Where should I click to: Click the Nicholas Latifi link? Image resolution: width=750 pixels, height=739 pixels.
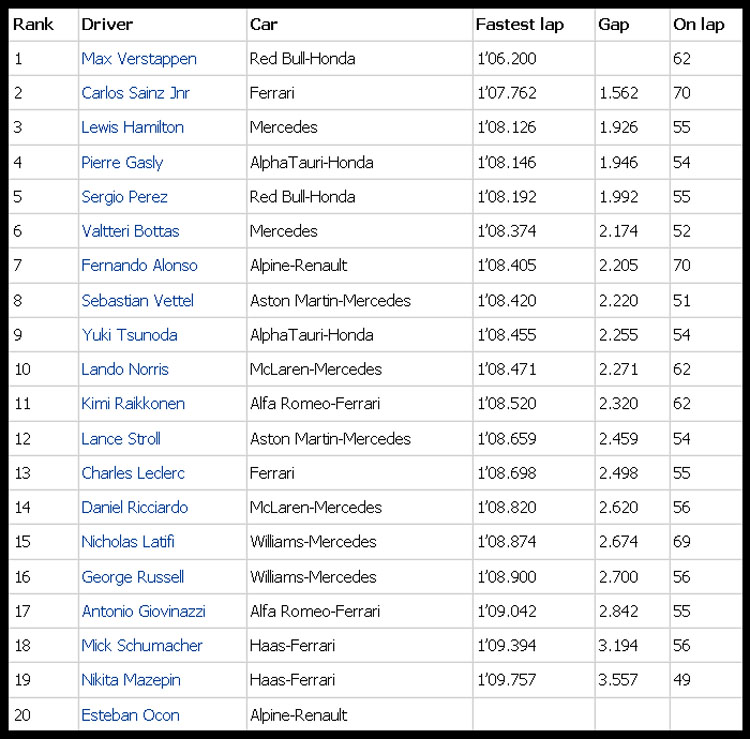pos(128,542)
